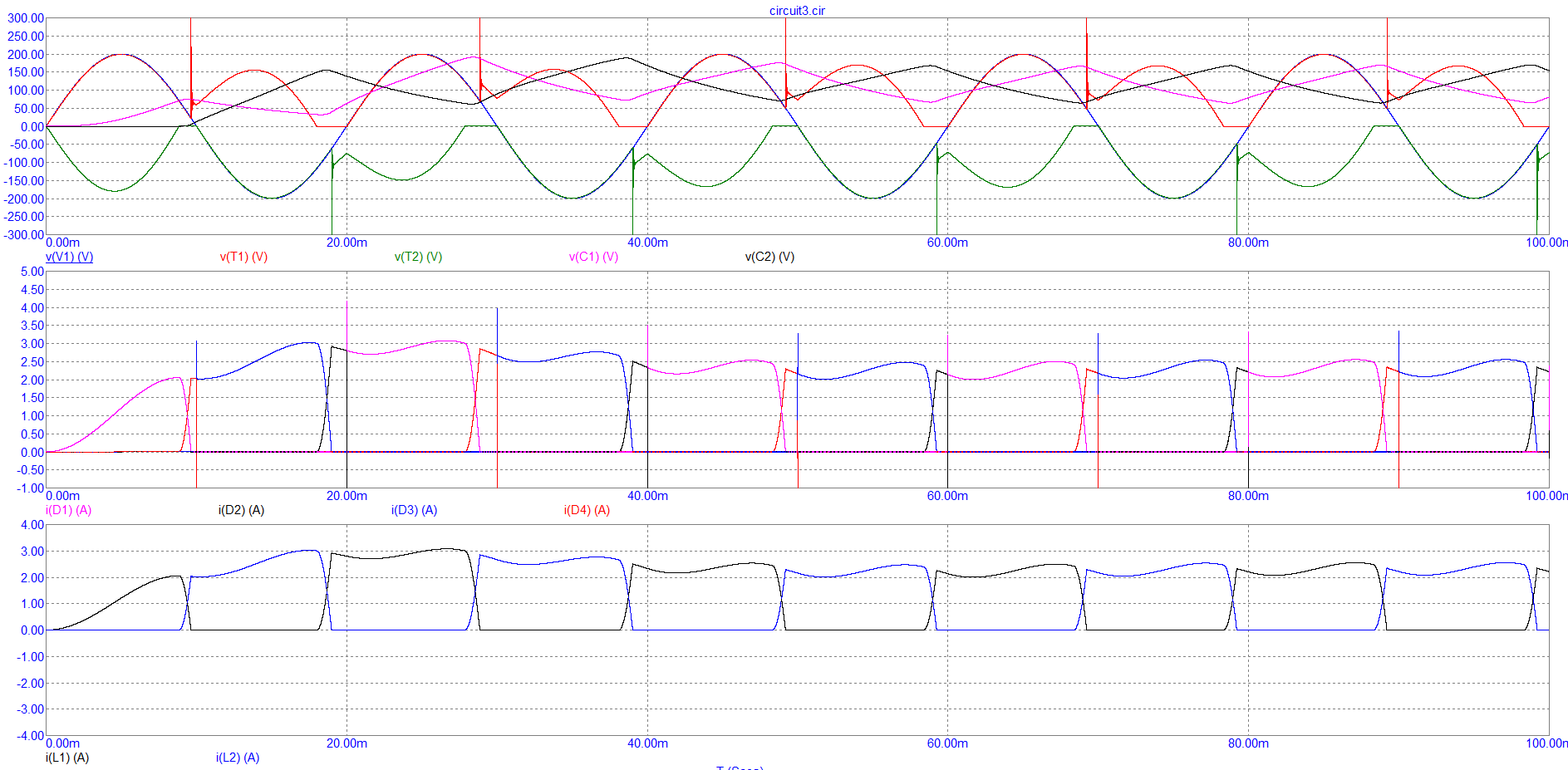Click 40.00m time label under voltage plot
The image size is (1568, 770).
(647, 243)
